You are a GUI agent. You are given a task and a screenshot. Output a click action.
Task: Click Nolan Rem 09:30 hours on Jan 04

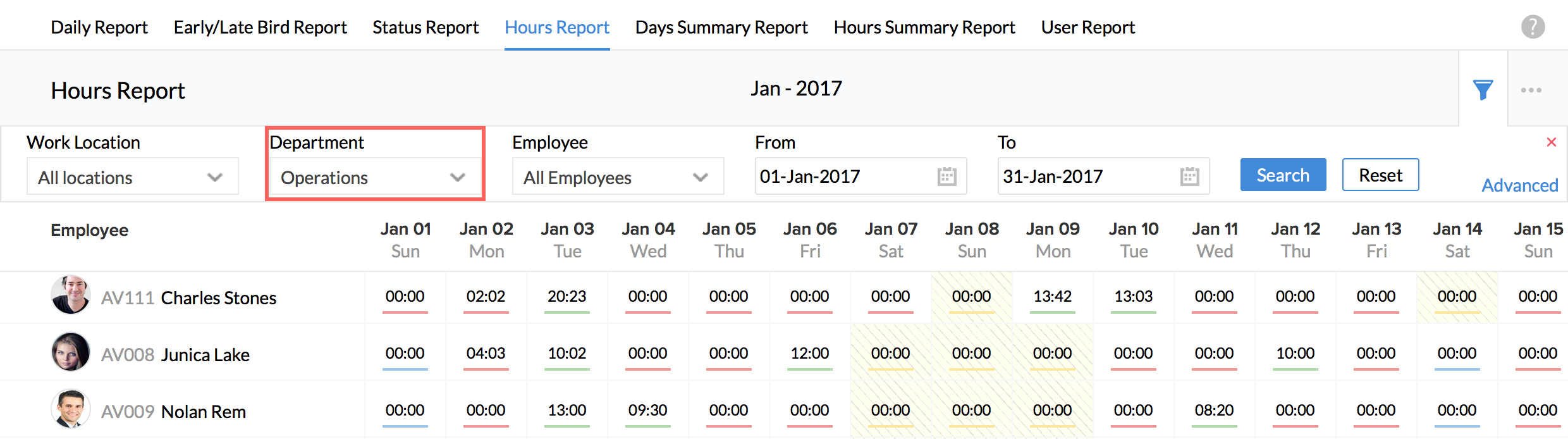pos(647,410)
